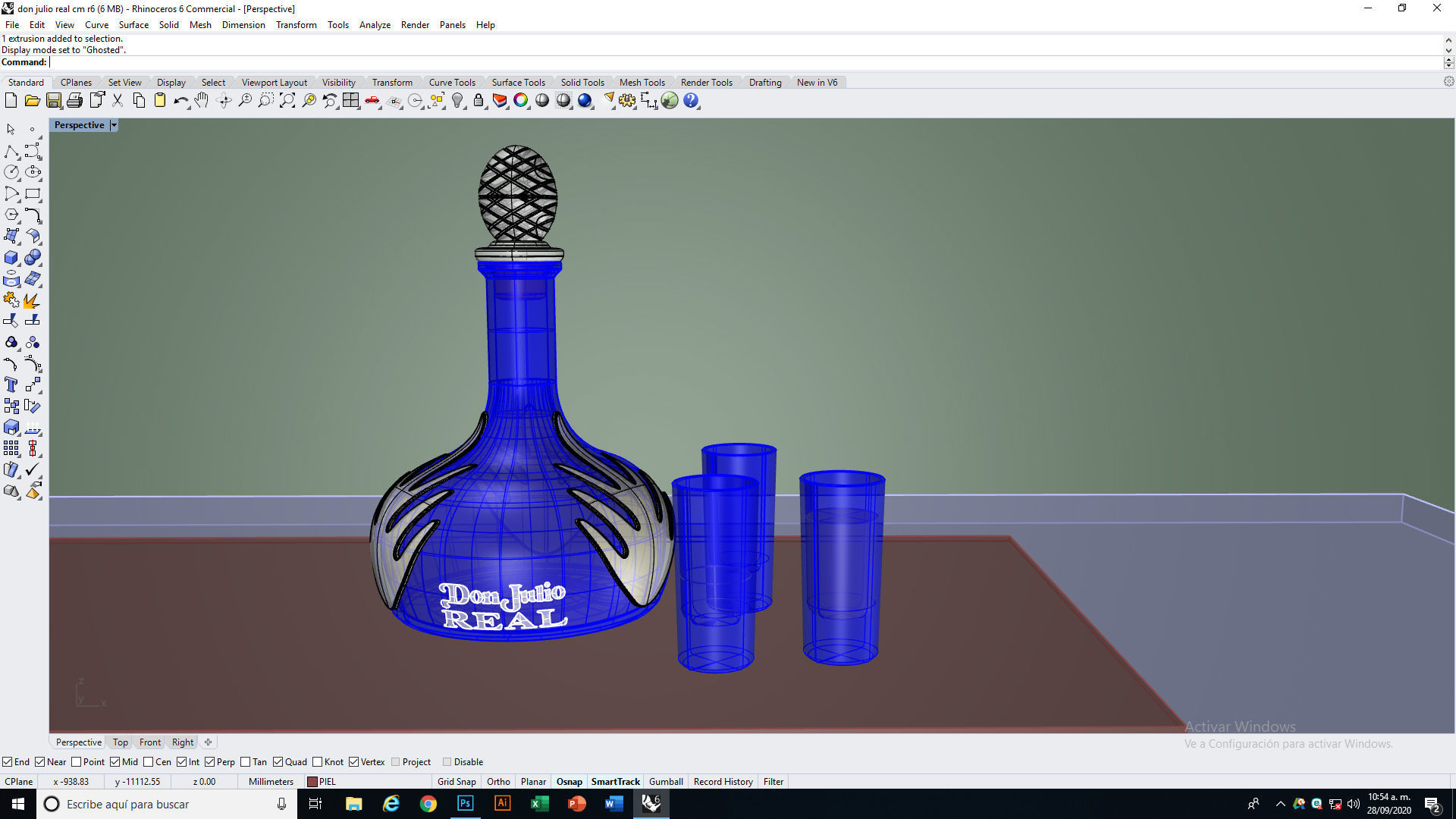This screenshot has width=1456, height=819.
Task: Undo the last action with the arrow icon
Action: click(180, 100)
